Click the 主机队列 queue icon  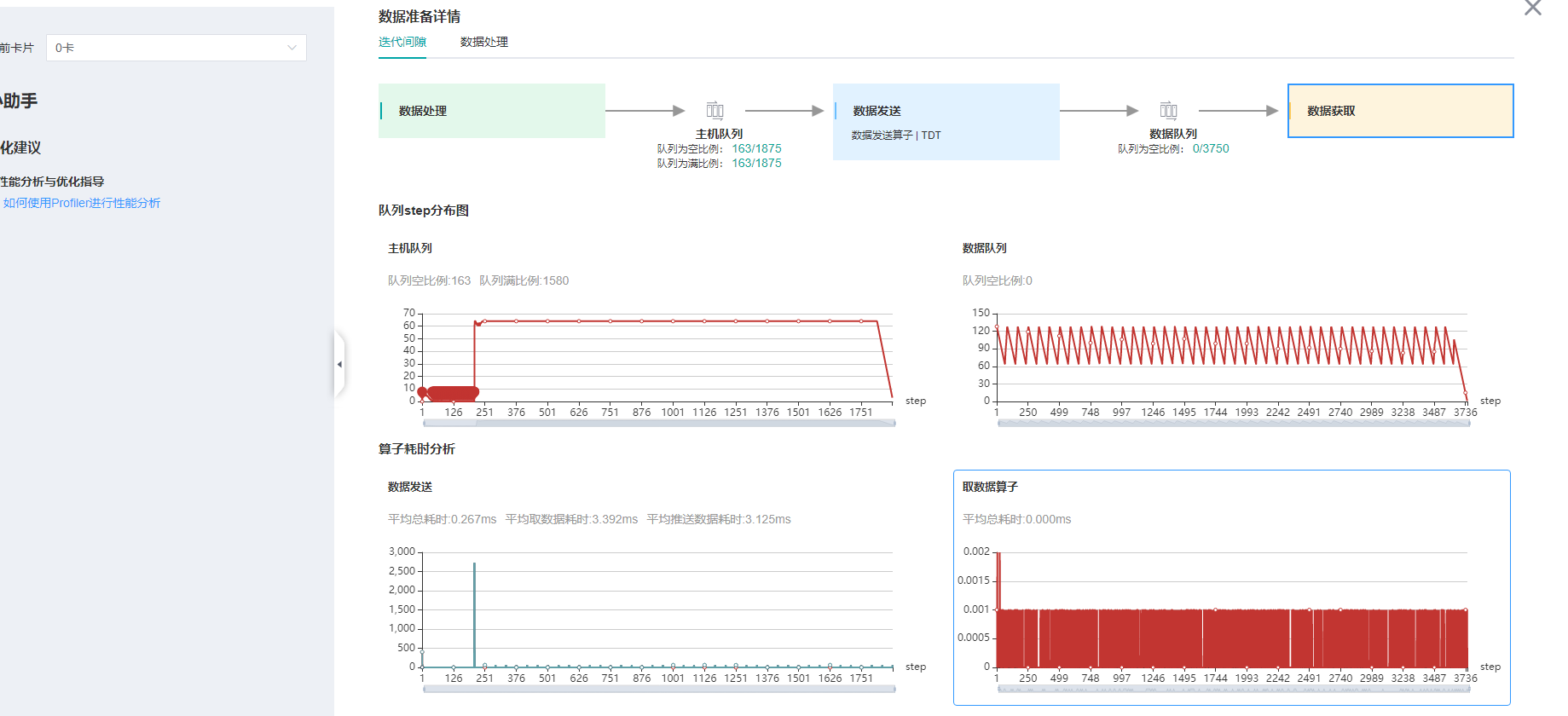pyautogui.click(x=715, y=110)
